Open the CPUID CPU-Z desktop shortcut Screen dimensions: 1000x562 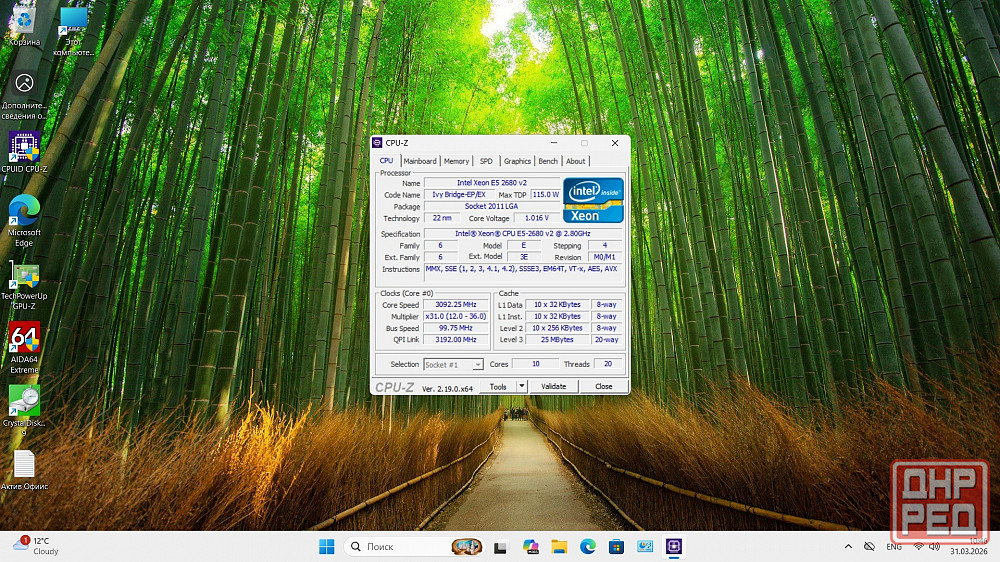(x=24, y=148)
